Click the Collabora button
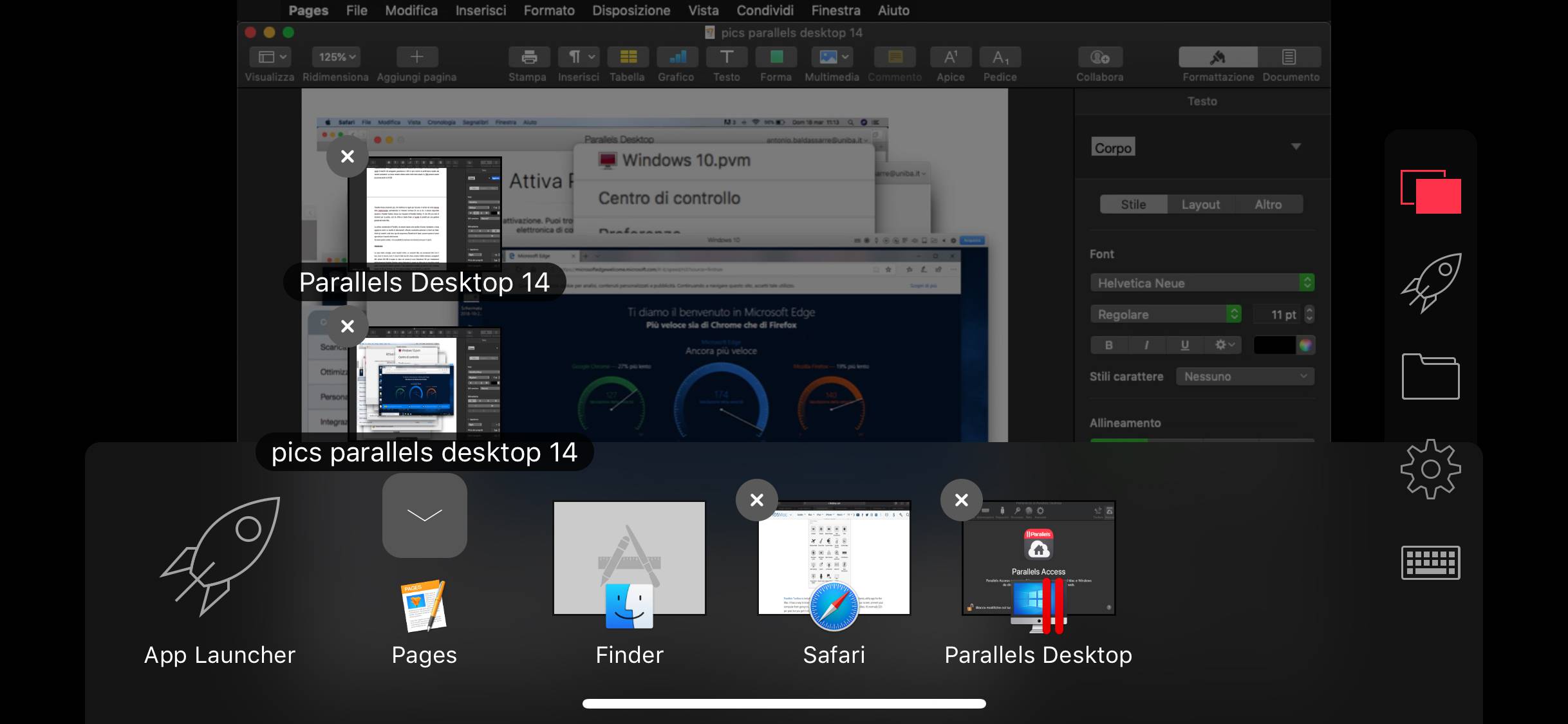Image resolution: width=1568 pixels, height=724 pixels. 1100,57
